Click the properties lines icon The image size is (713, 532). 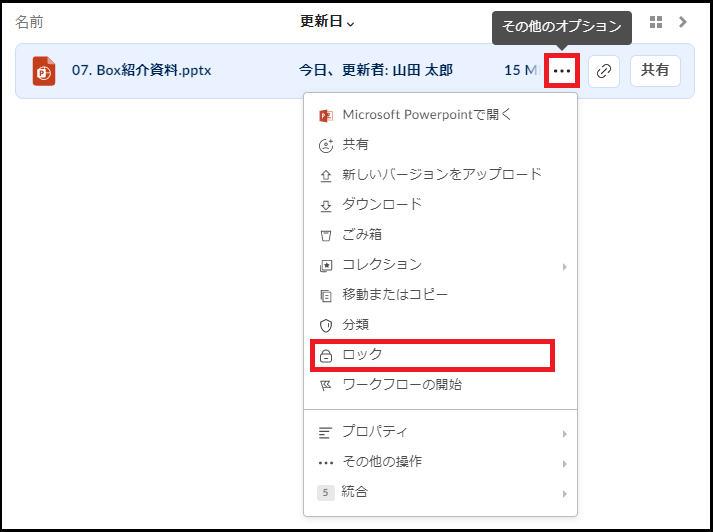[325, 432]
